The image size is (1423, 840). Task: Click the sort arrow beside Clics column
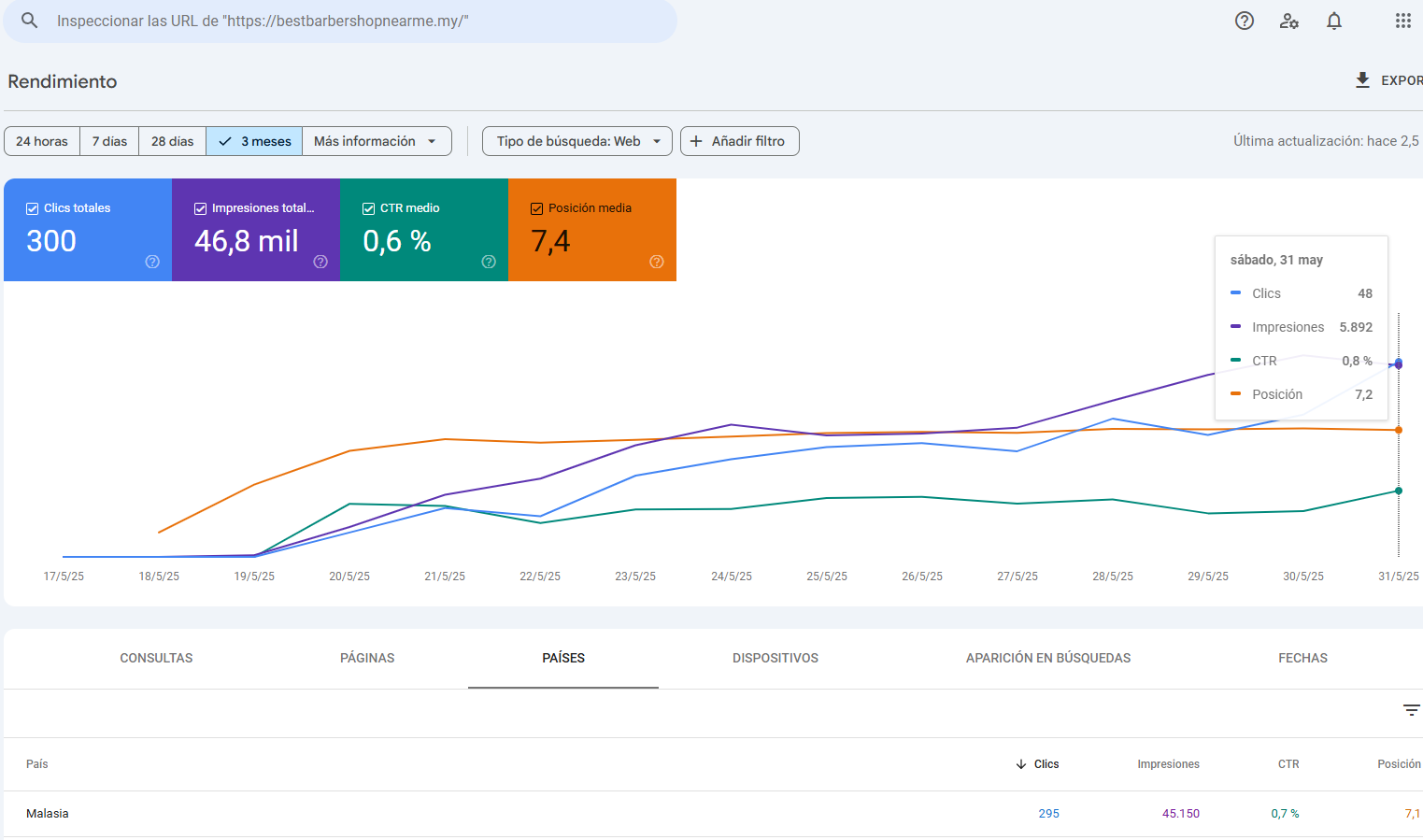point(1021,764)
